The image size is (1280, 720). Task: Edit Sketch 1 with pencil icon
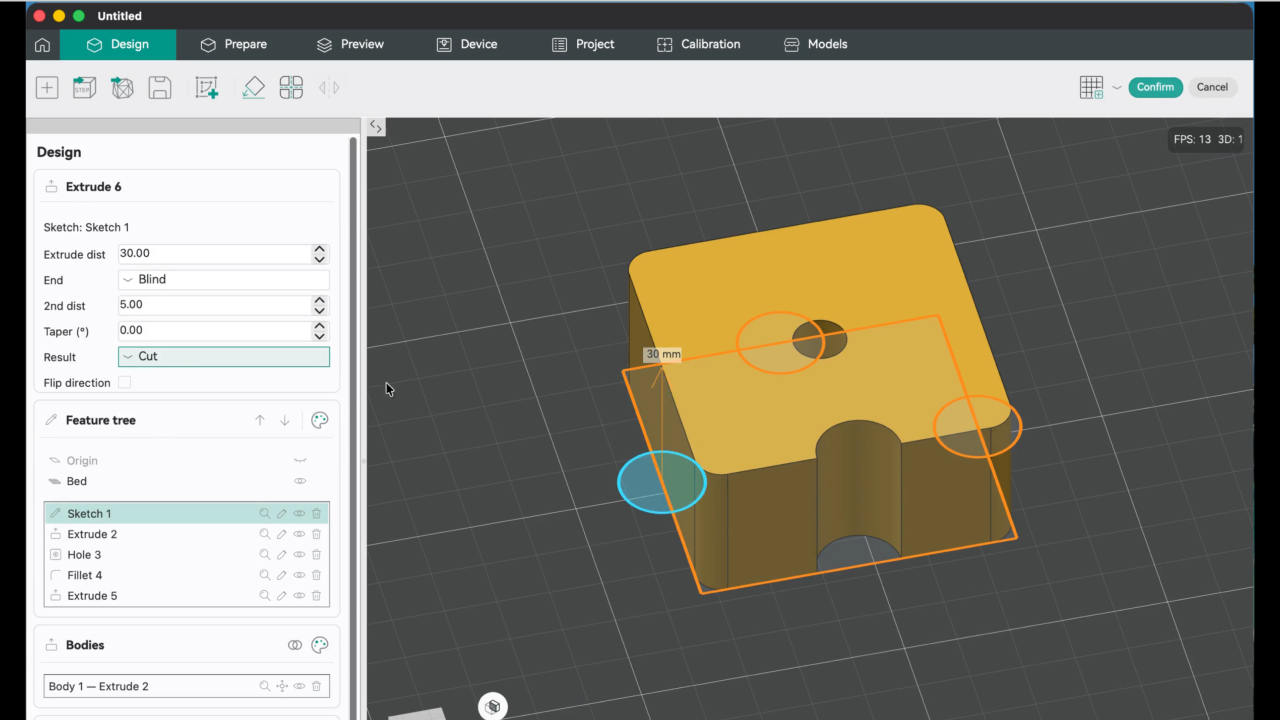point(282,514)
